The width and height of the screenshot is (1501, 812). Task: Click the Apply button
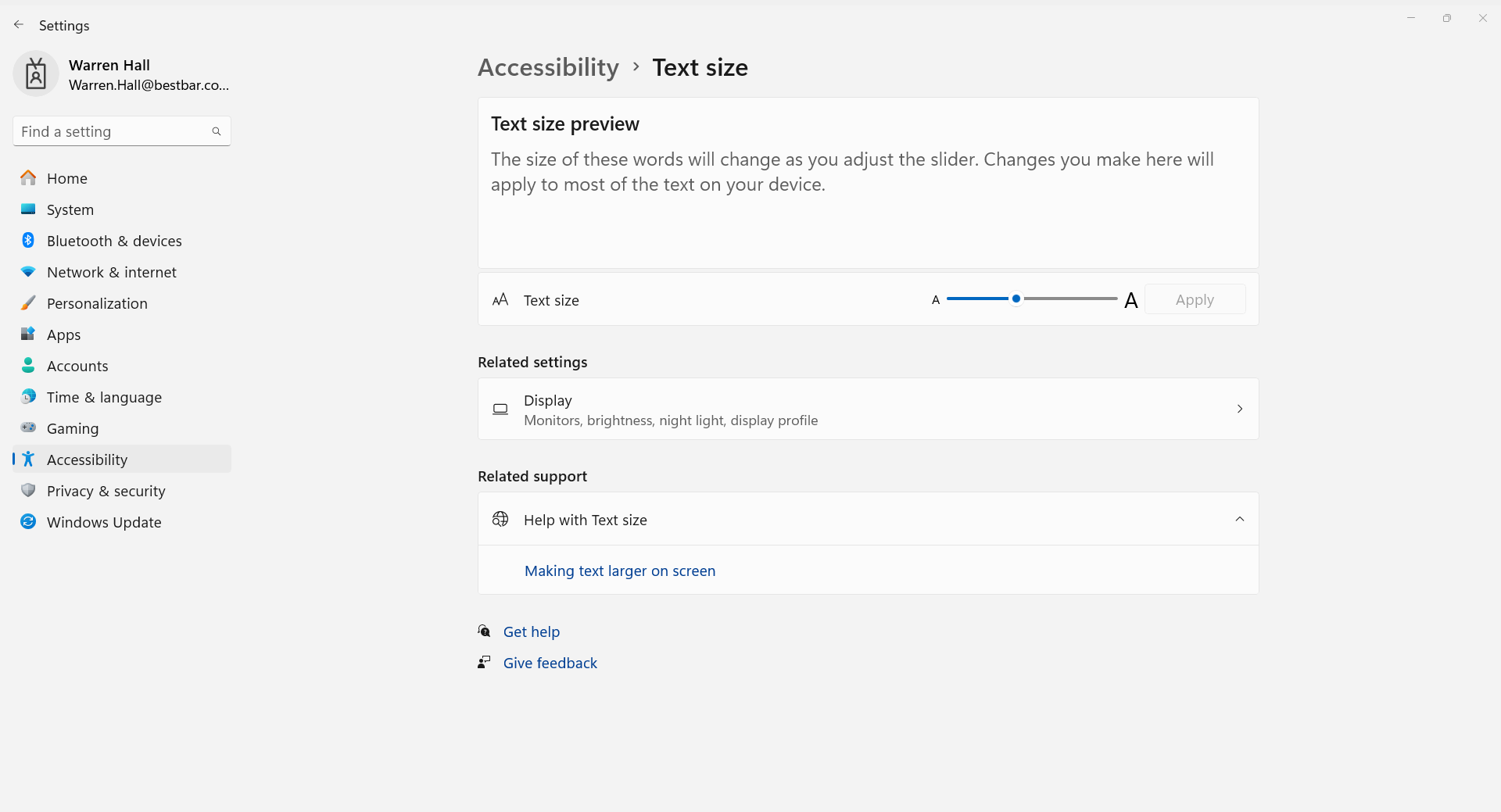click(x=1195, y=299)
